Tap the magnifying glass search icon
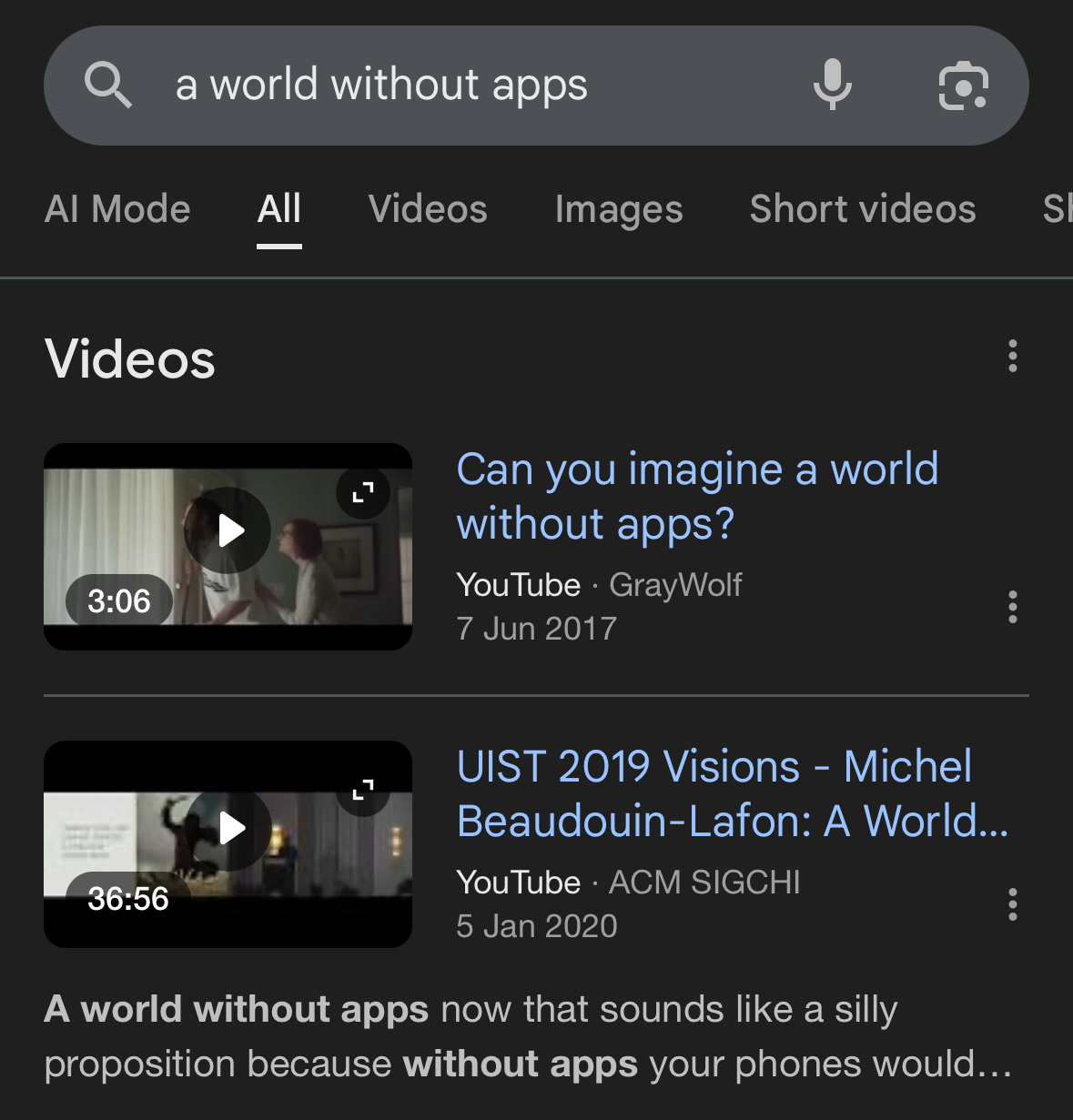 coord(108,86)
